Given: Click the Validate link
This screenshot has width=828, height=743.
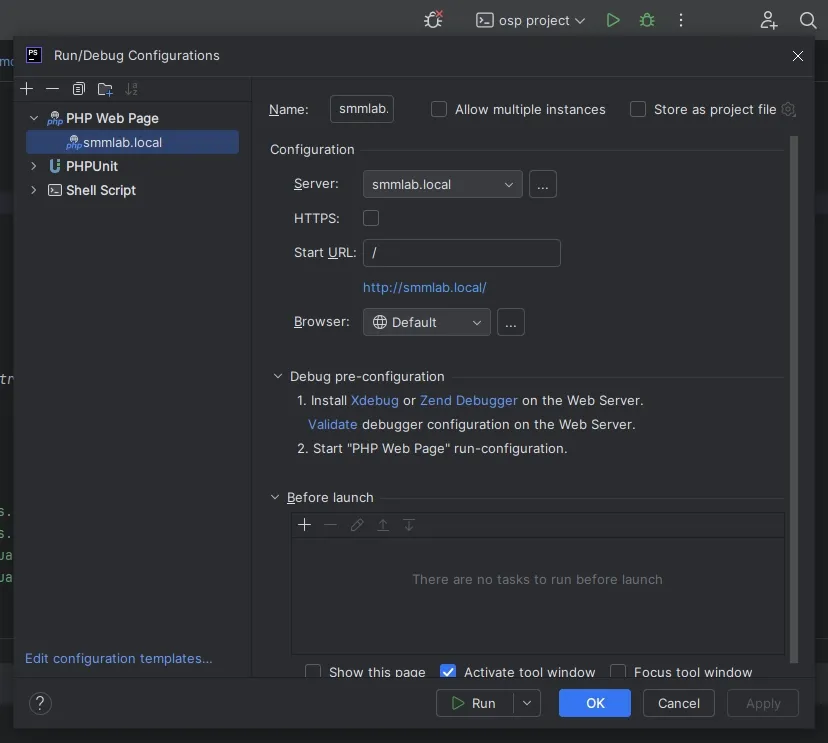Looking at the screenshot, I should [x=333, y=424].
